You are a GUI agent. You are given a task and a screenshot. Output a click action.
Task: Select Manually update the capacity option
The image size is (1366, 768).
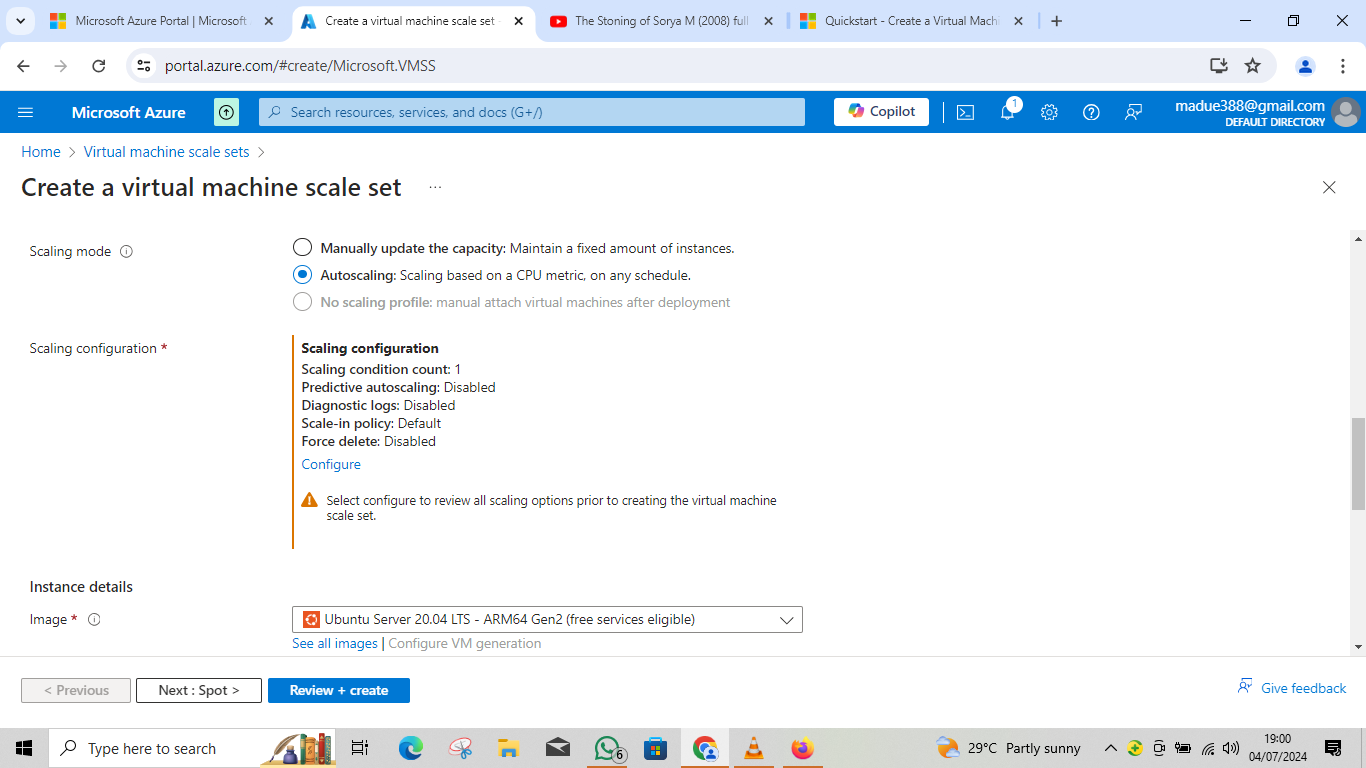(302, 248)
